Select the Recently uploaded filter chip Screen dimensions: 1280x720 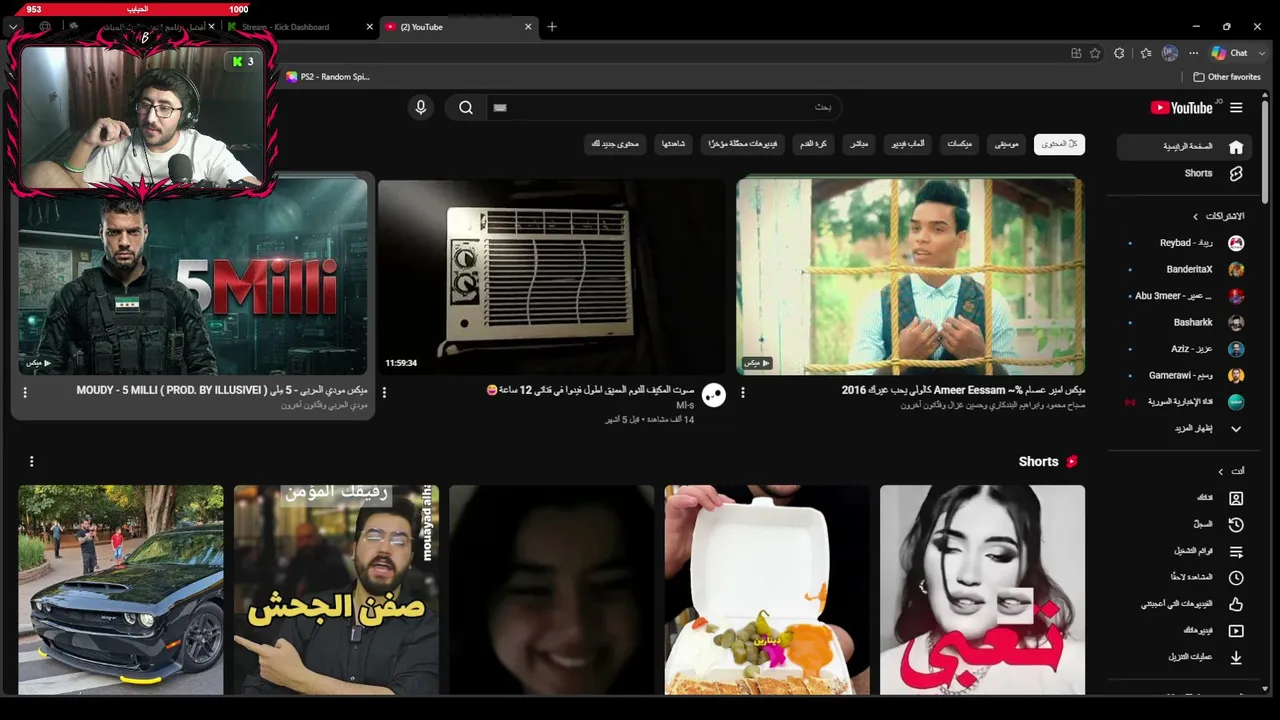743,144
